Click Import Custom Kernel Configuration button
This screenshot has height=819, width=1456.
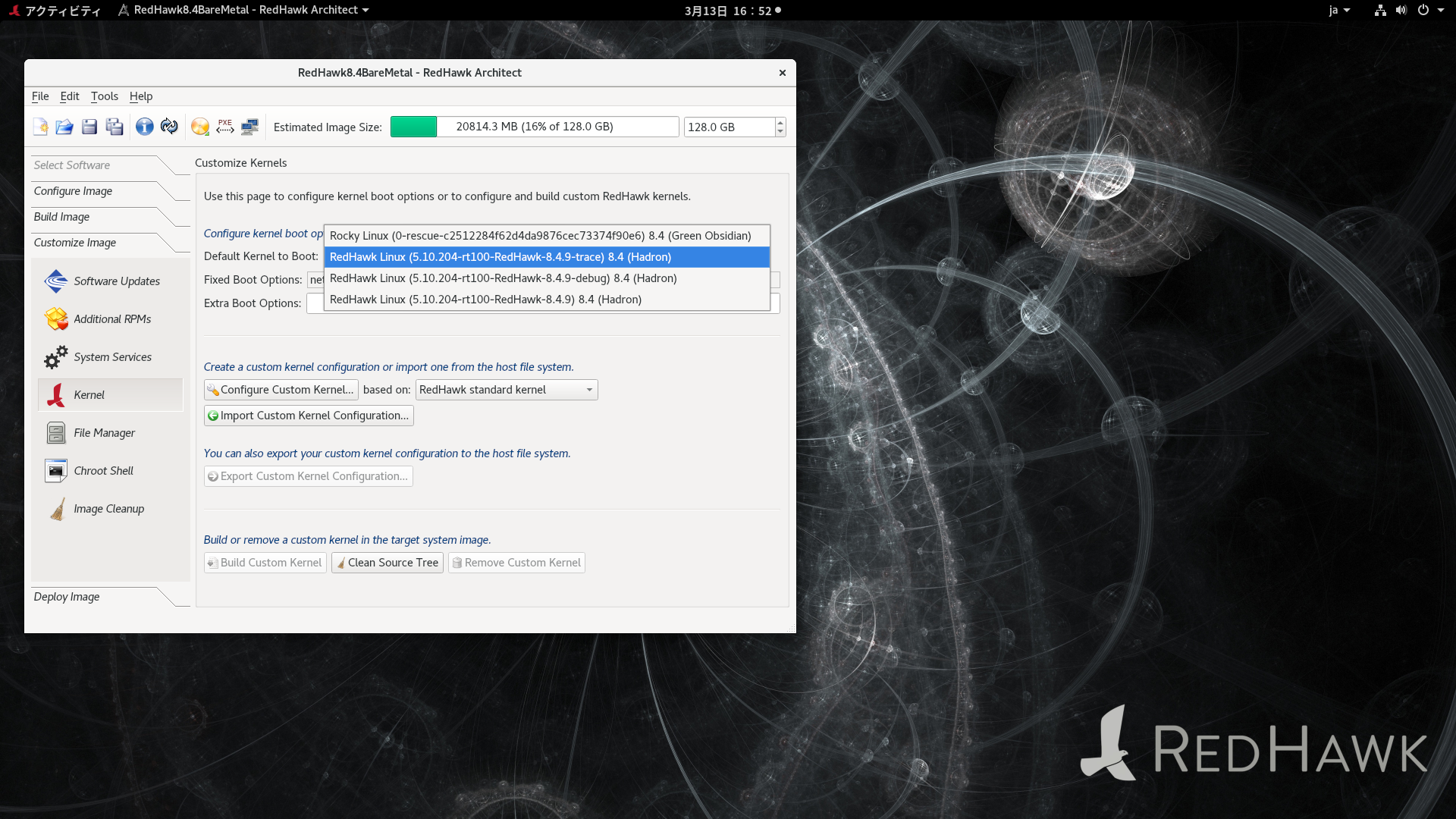coord(309,416)
